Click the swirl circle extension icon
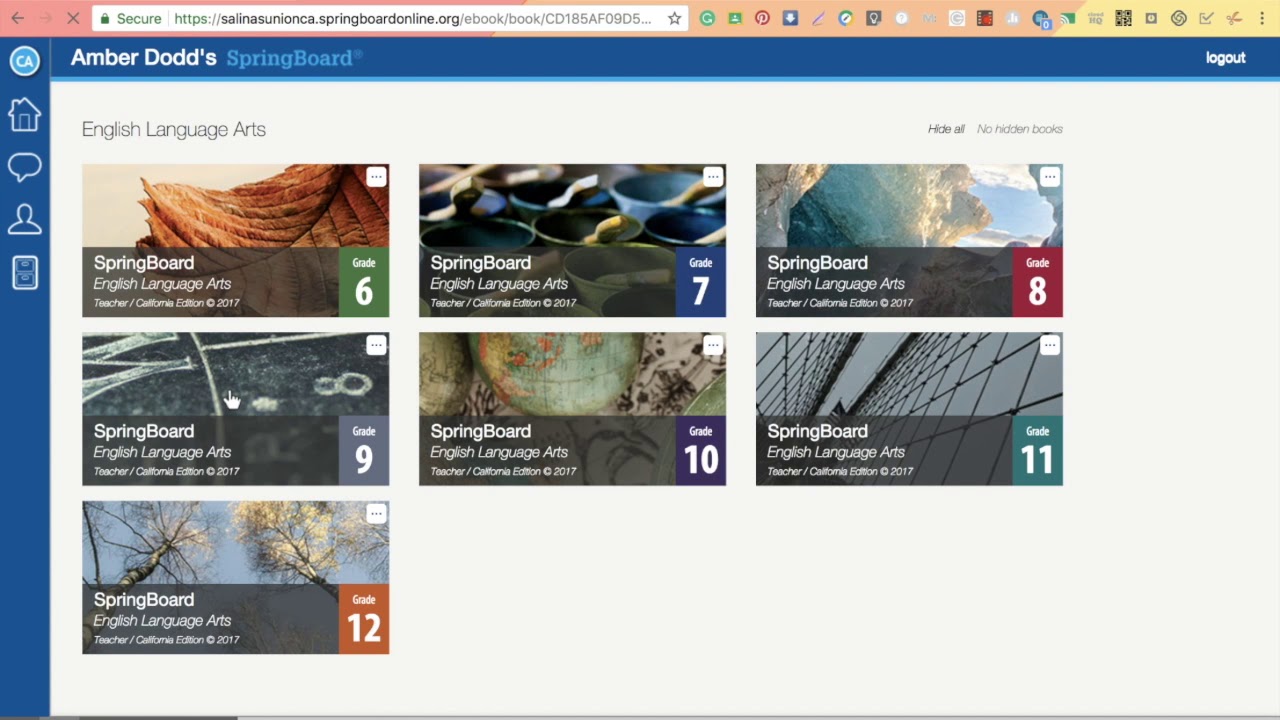The image size is (1280, 720). [x=1178, y=18]
